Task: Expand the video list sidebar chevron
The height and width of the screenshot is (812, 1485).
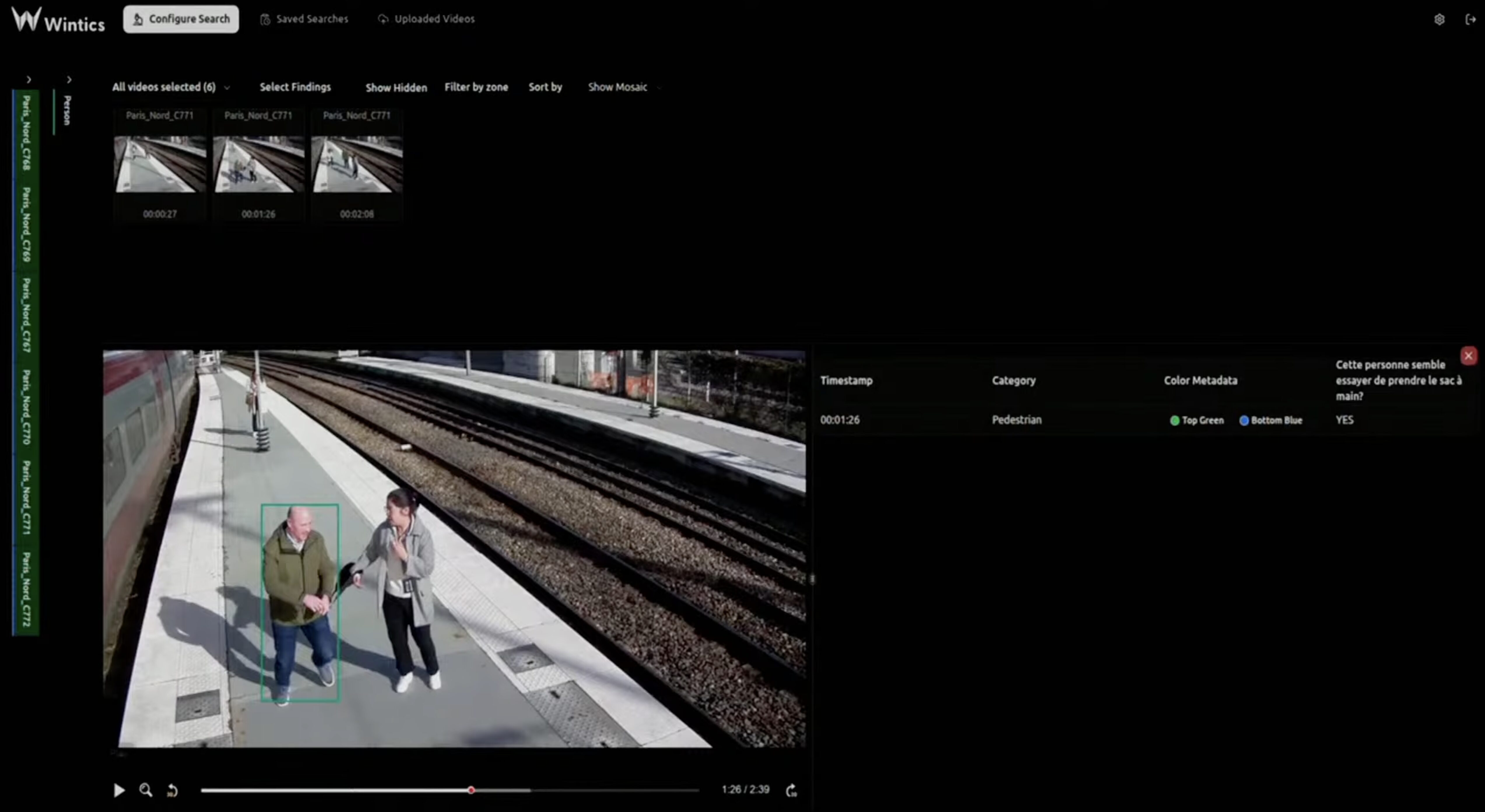Action: (x=29, y=80)
